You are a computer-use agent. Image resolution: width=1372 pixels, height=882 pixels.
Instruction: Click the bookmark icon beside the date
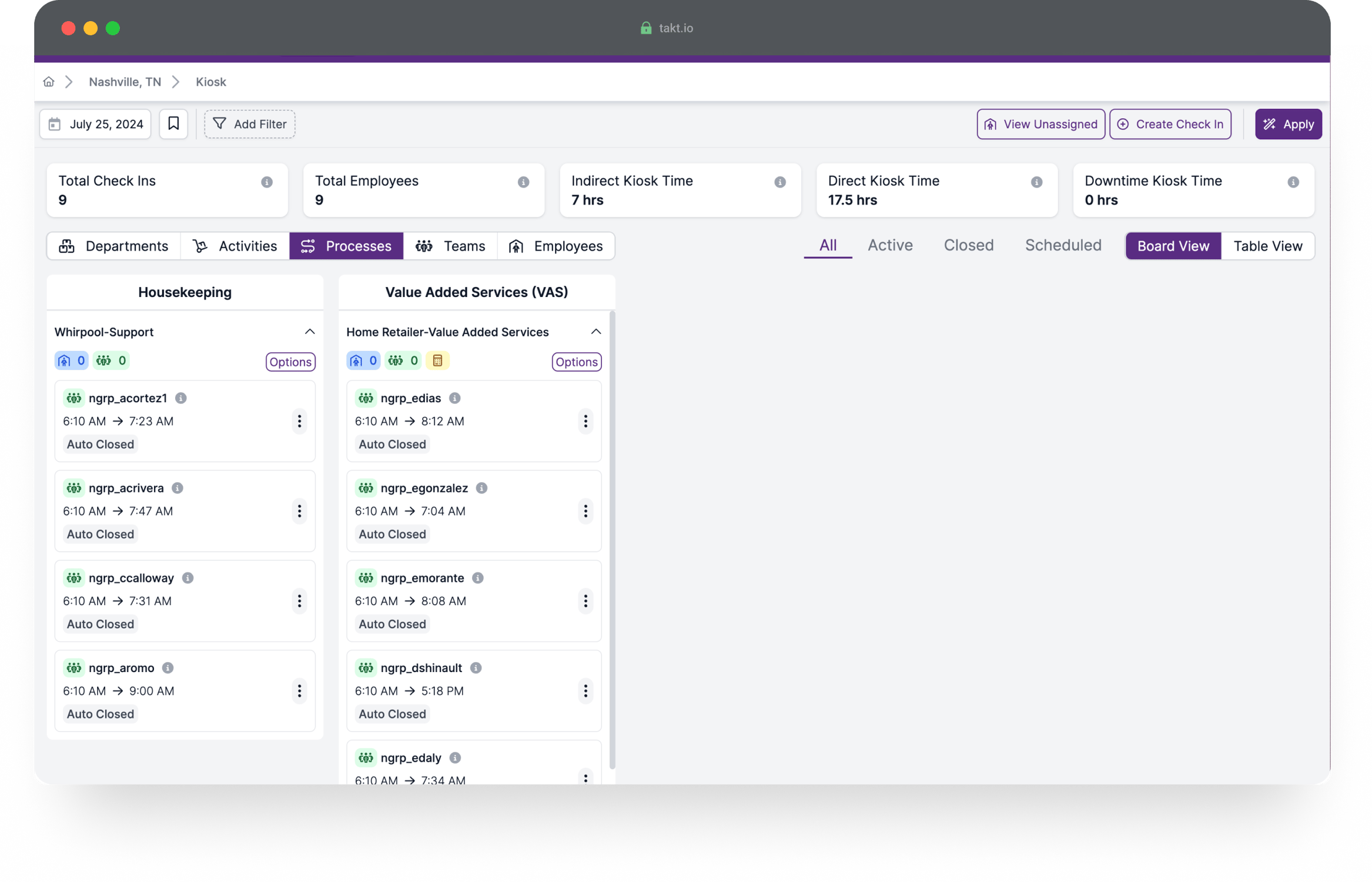[x=173, y=123]
